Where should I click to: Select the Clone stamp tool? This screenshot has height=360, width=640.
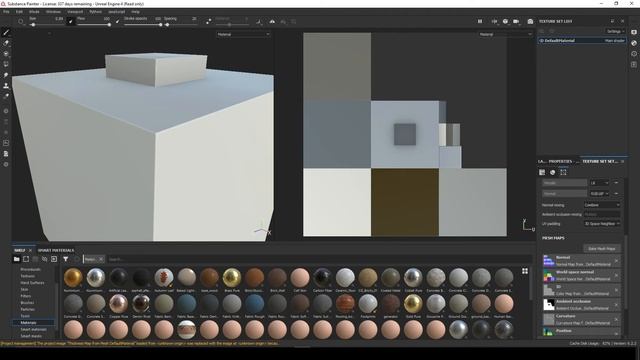(x=6, y=86)
